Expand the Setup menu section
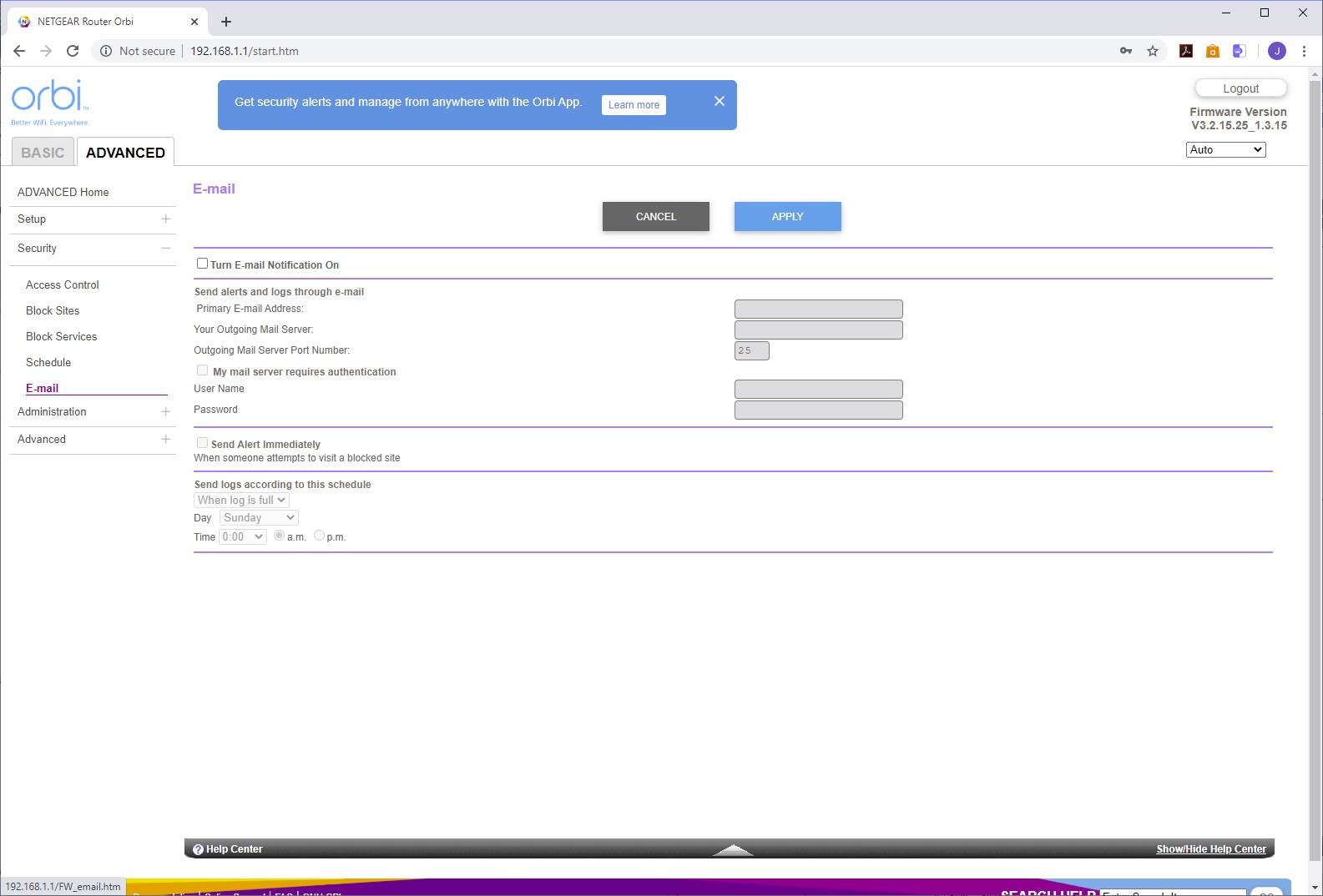The width and height of the screenshot is (1323, 896). pyautogui.click(x=165, y=219)
